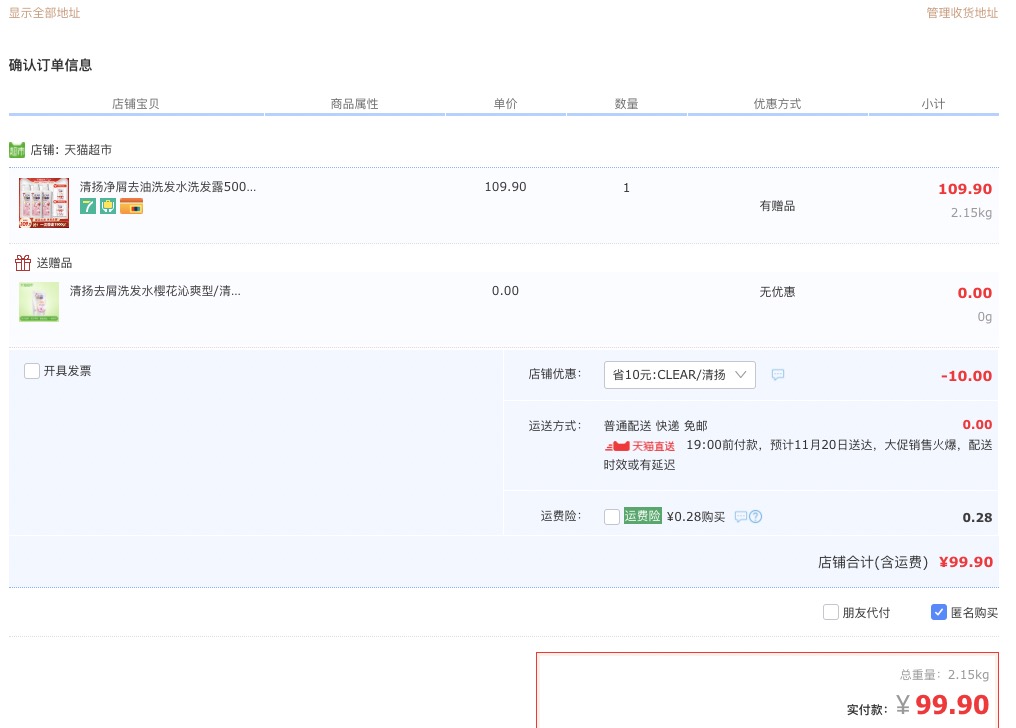
Task: Click the 店铺优惠 label
Action: [x=555, y=374]
